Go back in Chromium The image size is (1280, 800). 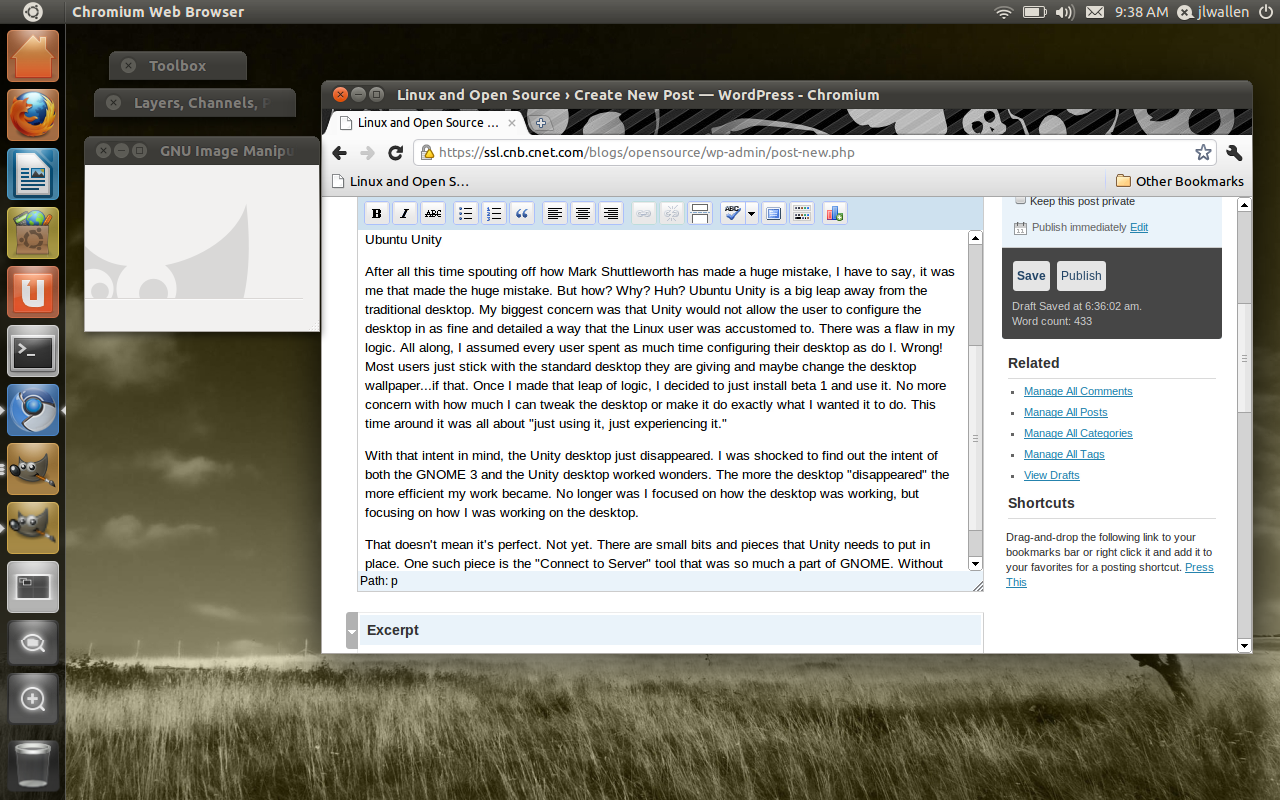tap(339, 153)
